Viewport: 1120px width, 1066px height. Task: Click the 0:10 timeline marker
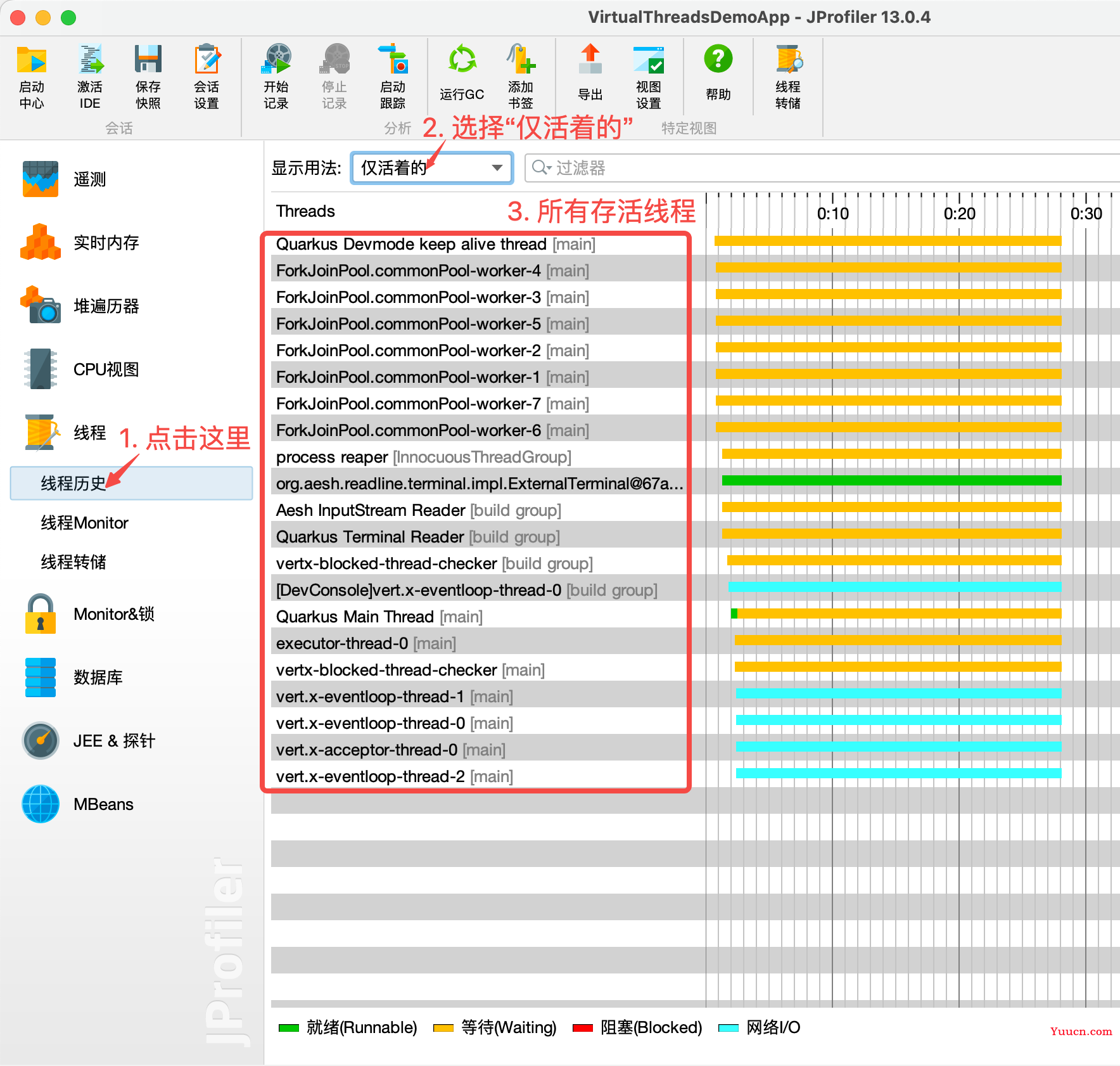832,214
